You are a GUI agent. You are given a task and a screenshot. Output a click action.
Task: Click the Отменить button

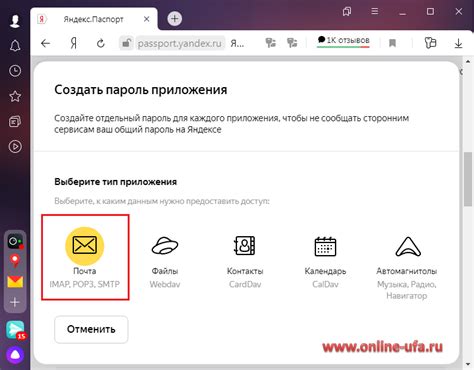[x=91, y=329]
